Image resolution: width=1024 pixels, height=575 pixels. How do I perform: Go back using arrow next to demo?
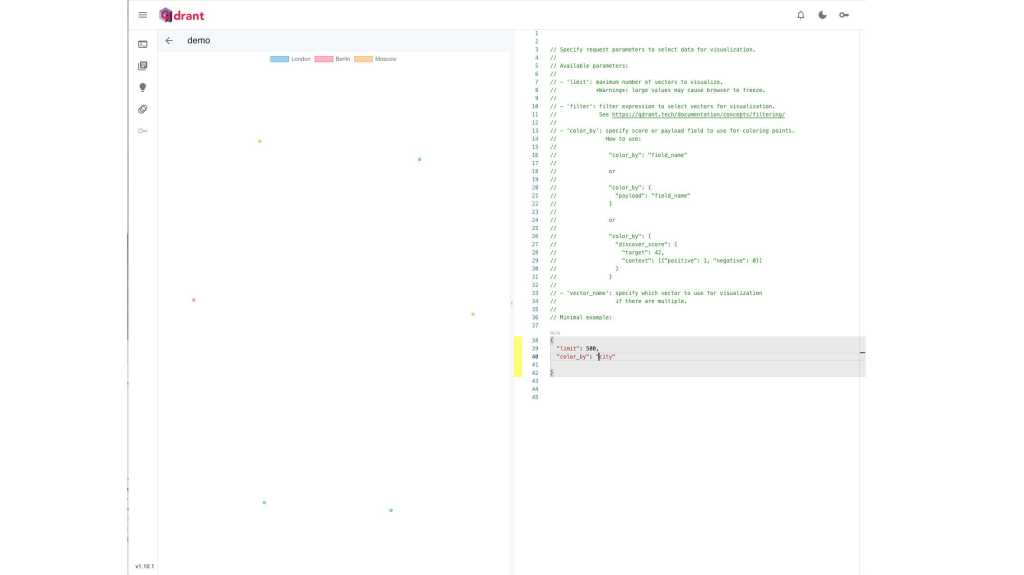pyautogui.click(x=169, y=41)
